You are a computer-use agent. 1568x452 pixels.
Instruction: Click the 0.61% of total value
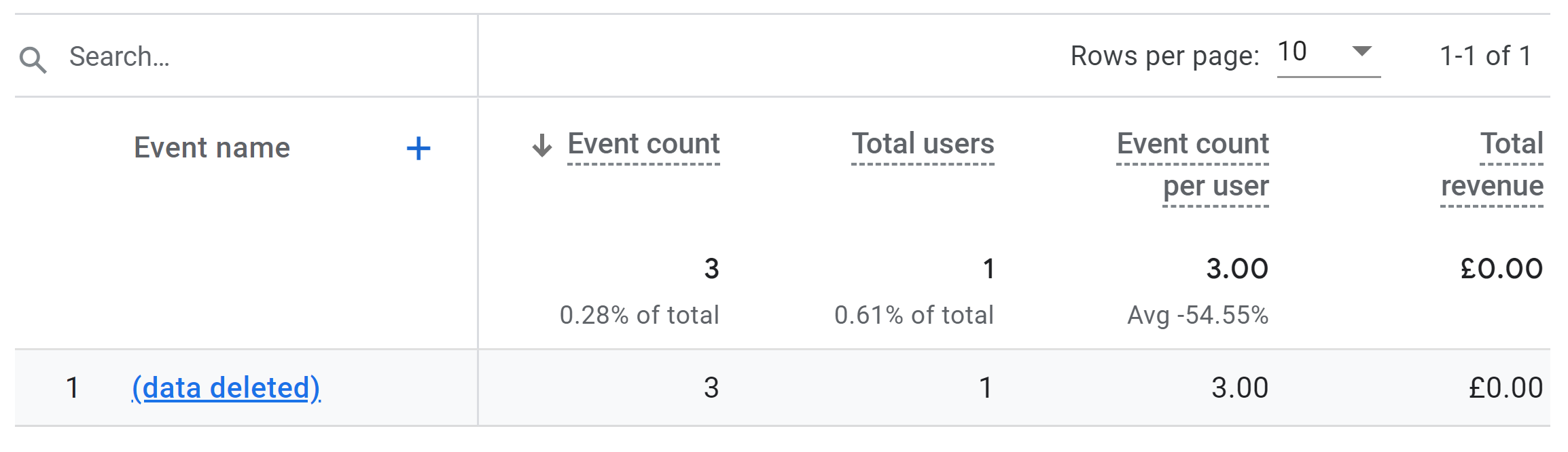click(914, 314)
